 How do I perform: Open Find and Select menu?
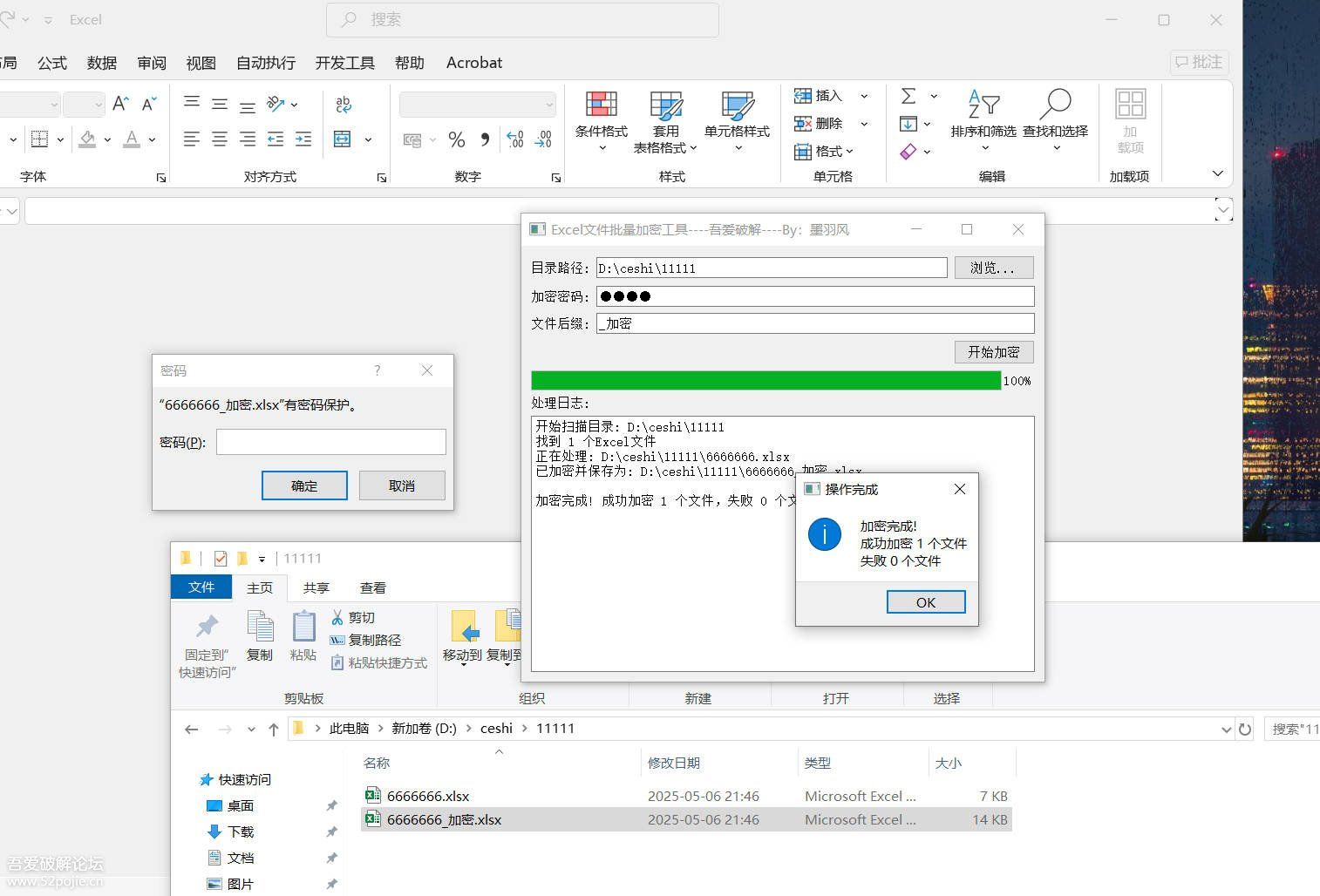pos(1055,122)
